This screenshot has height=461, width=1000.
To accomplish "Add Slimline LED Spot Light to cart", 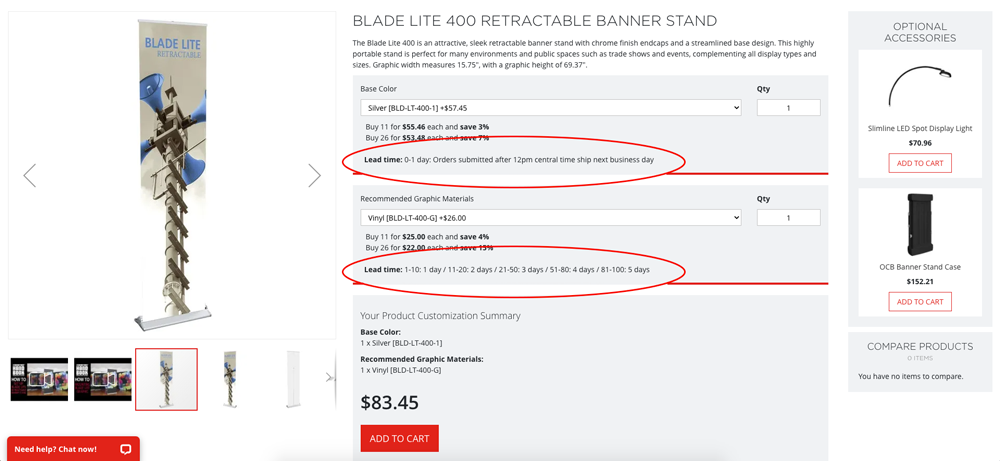I will tap(920, 163).
